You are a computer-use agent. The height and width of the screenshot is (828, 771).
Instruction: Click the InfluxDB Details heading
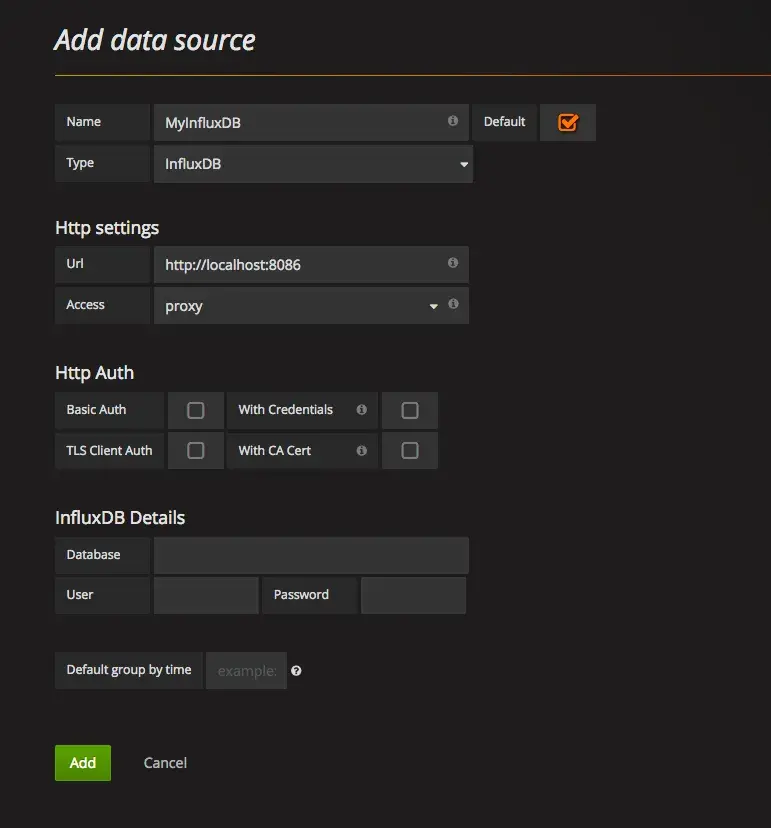coord(120,518)
